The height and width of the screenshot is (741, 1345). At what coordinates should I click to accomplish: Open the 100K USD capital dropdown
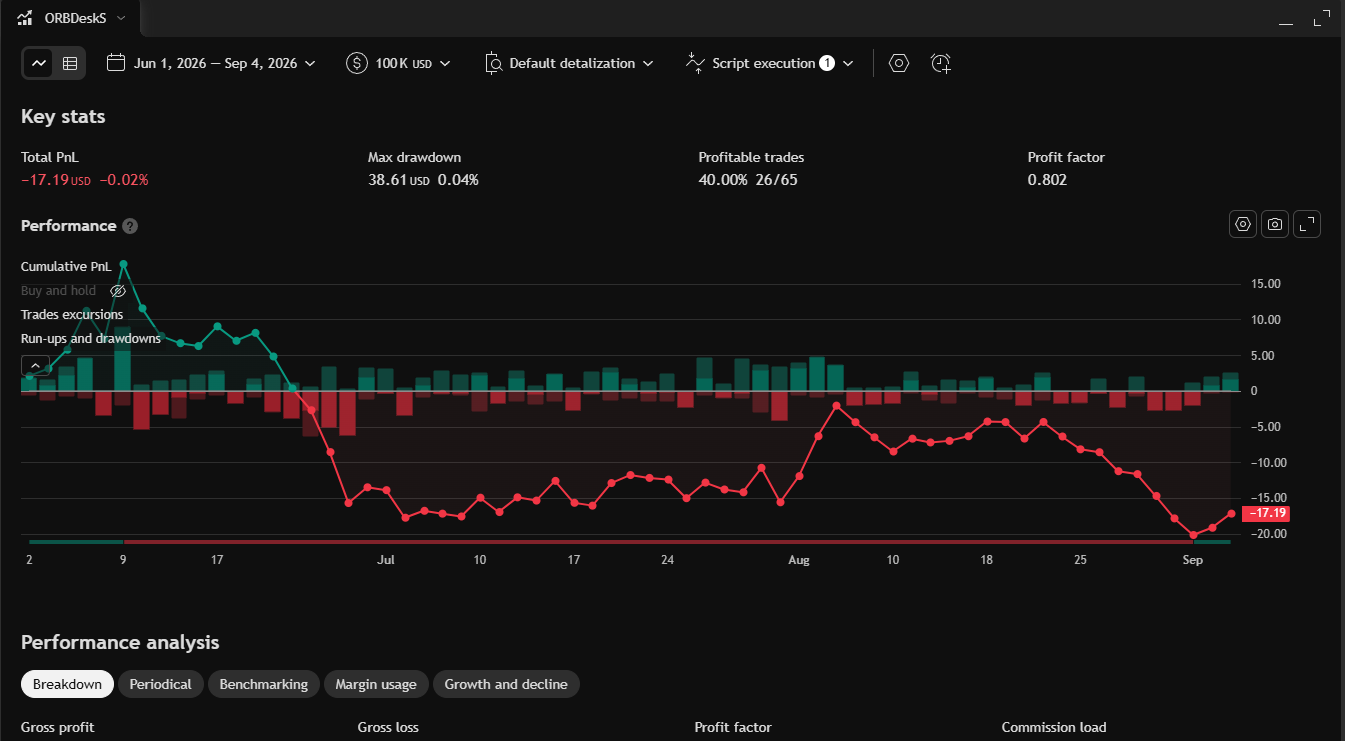pos(398,63)
